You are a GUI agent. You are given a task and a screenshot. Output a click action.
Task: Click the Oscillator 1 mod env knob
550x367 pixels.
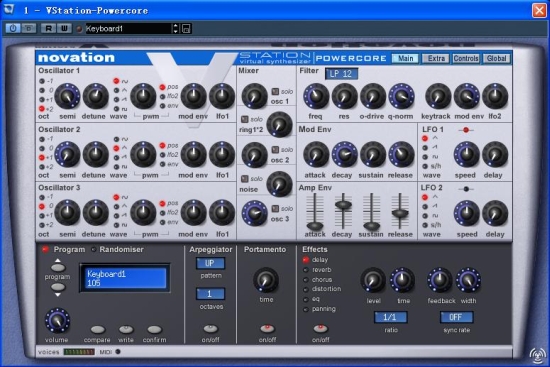click(193, 96)
